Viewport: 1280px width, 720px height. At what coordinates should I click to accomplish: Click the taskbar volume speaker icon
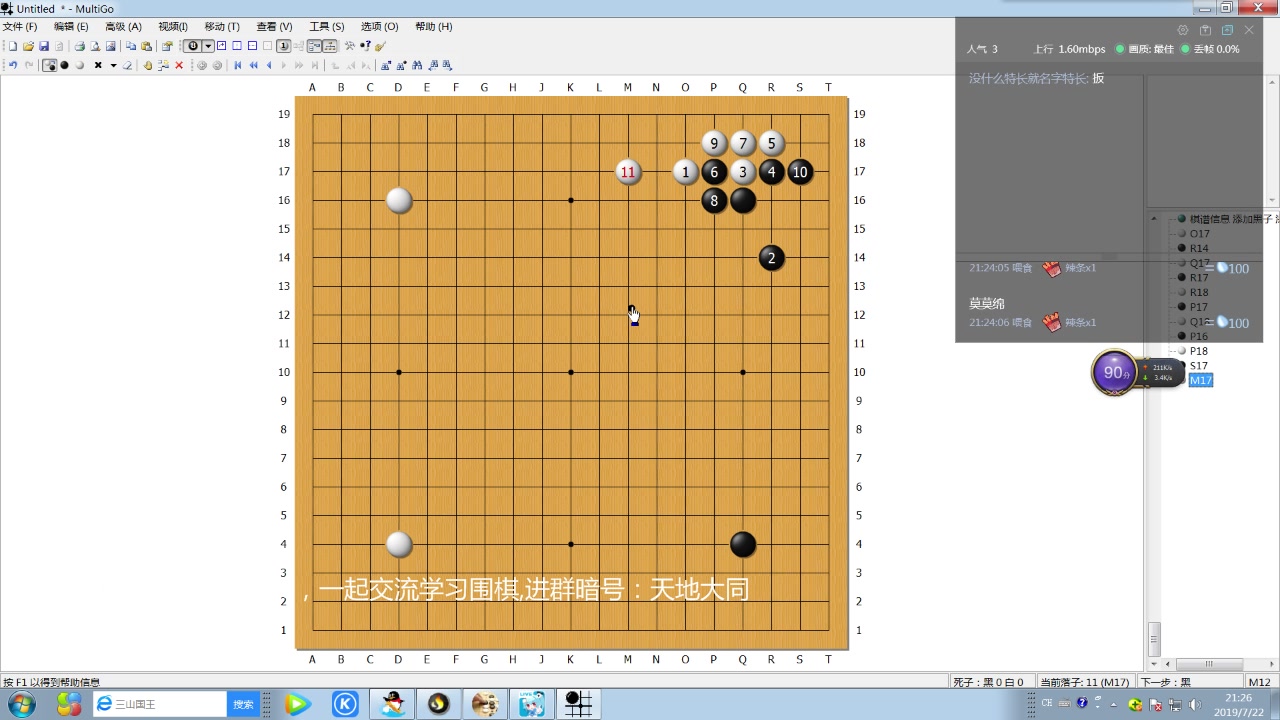1195,704
